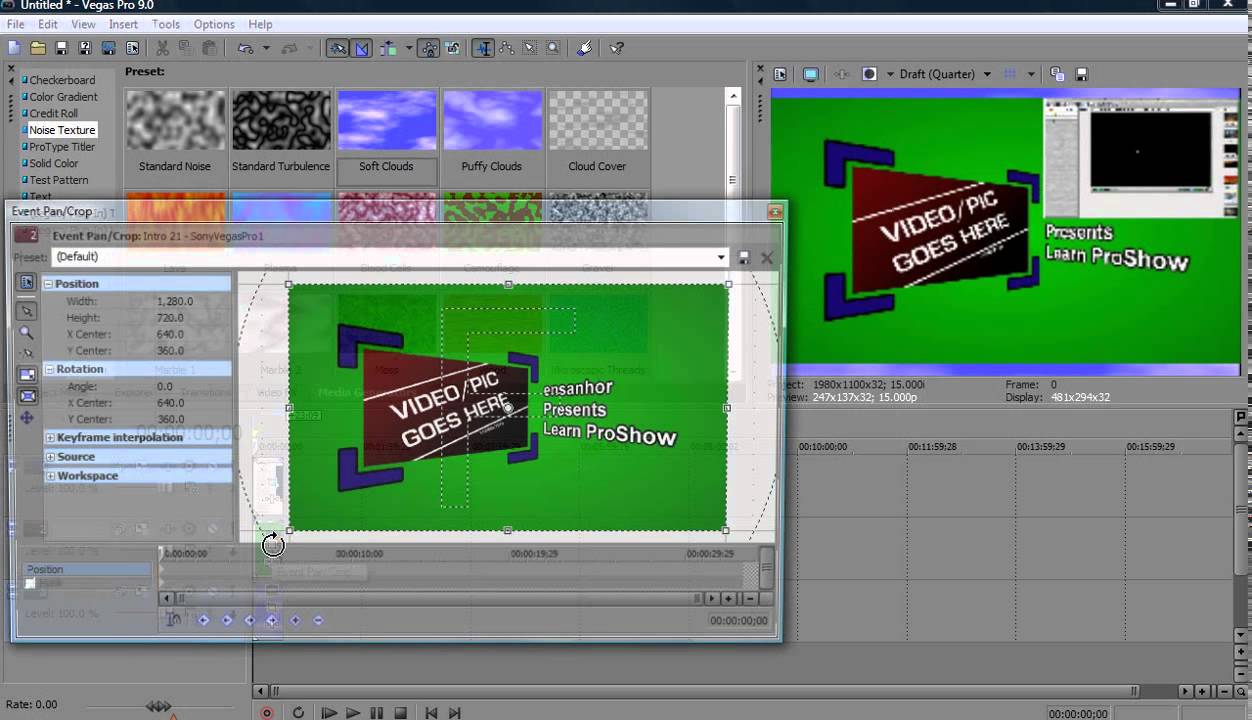Choose the Puffy Clouds preset thumbnail
Viewport: 1252px width, 720px height.
click(492, 121)
